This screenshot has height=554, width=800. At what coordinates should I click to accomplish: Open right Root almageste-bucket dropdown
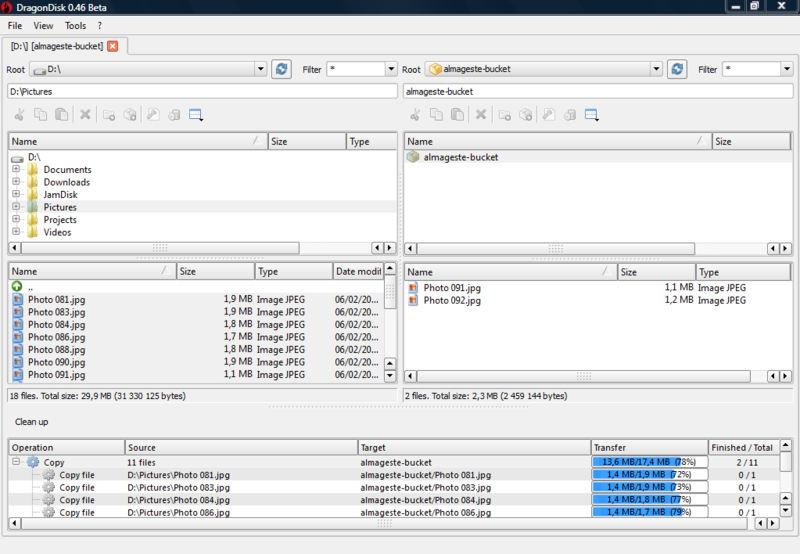(657, 69)
